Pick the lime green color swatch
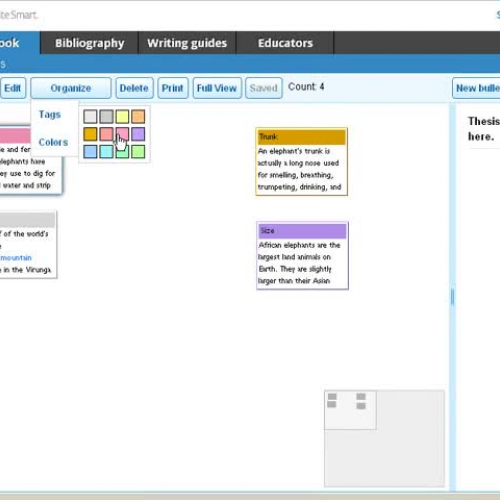Screen dimensions: 500x500 (x=138, y=151)
